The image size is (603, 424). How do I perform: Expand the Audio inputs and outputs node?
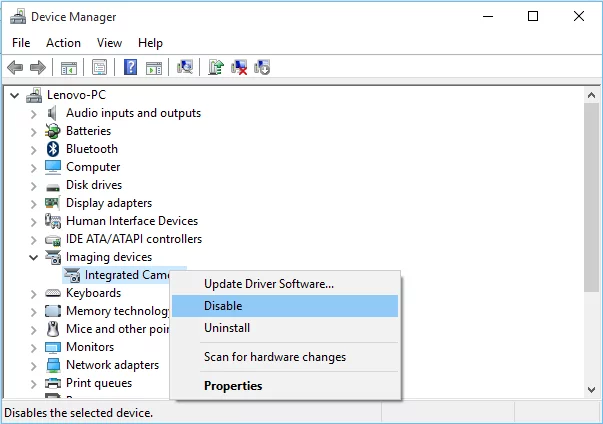pos(34,113)
